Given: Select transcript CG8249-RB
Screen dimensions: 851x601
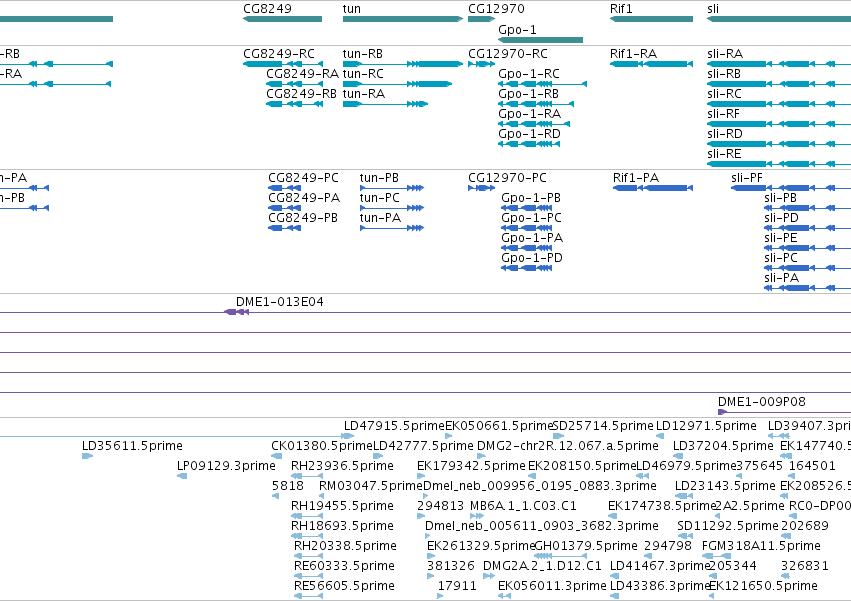Looking at the screenshot, I should click(x=294, y=104).
